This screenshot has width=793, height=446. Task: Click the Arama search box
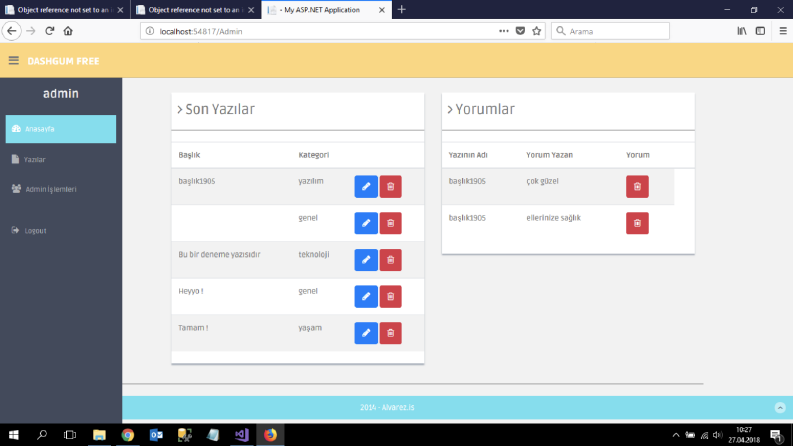pos(610,31)
